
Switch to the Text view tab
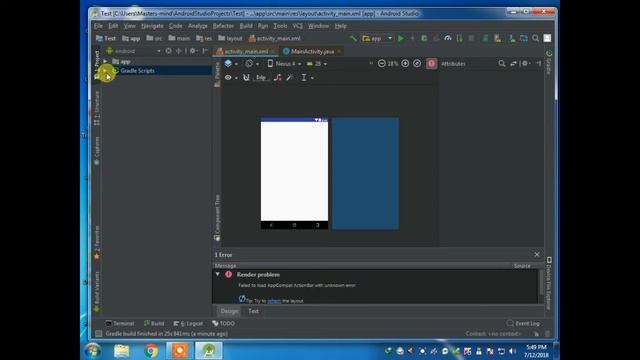coord(253,311)
